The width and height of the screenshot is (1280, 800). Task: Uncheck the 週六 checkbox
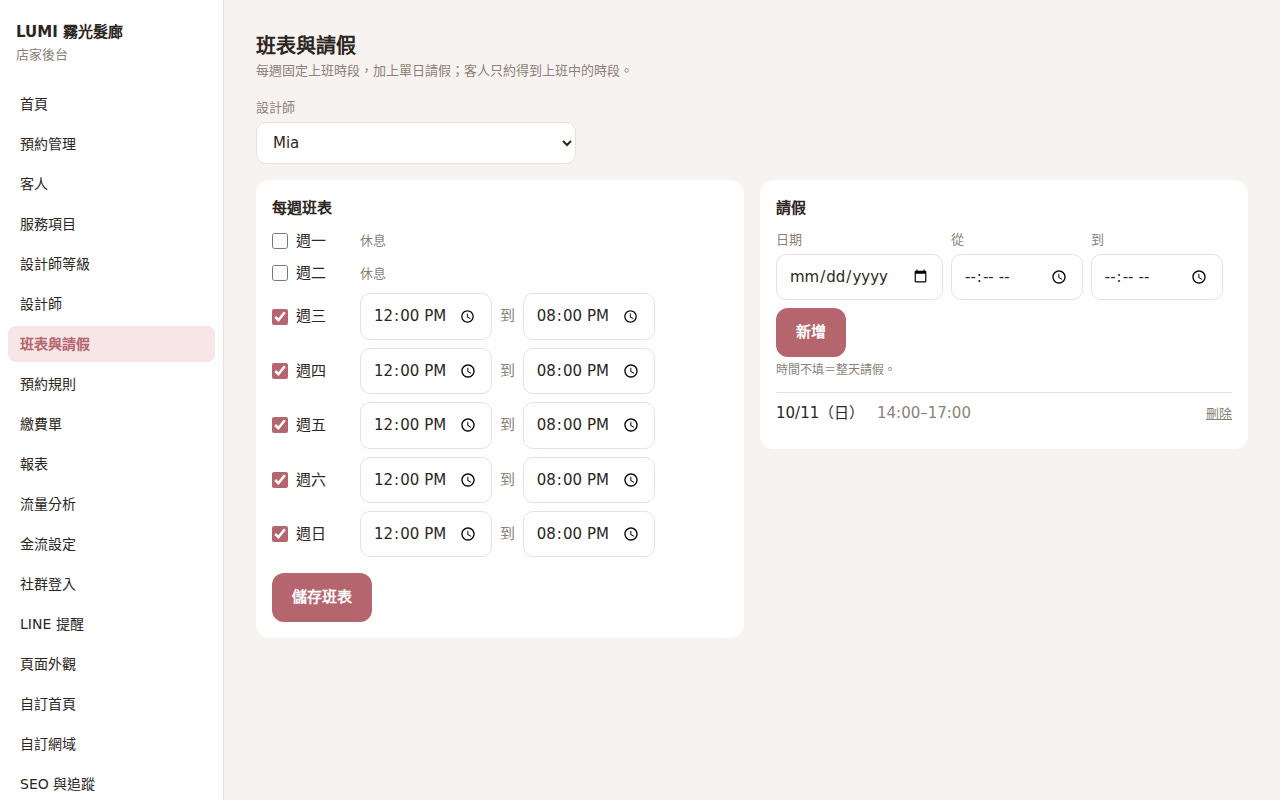click(x=280, y=480)
